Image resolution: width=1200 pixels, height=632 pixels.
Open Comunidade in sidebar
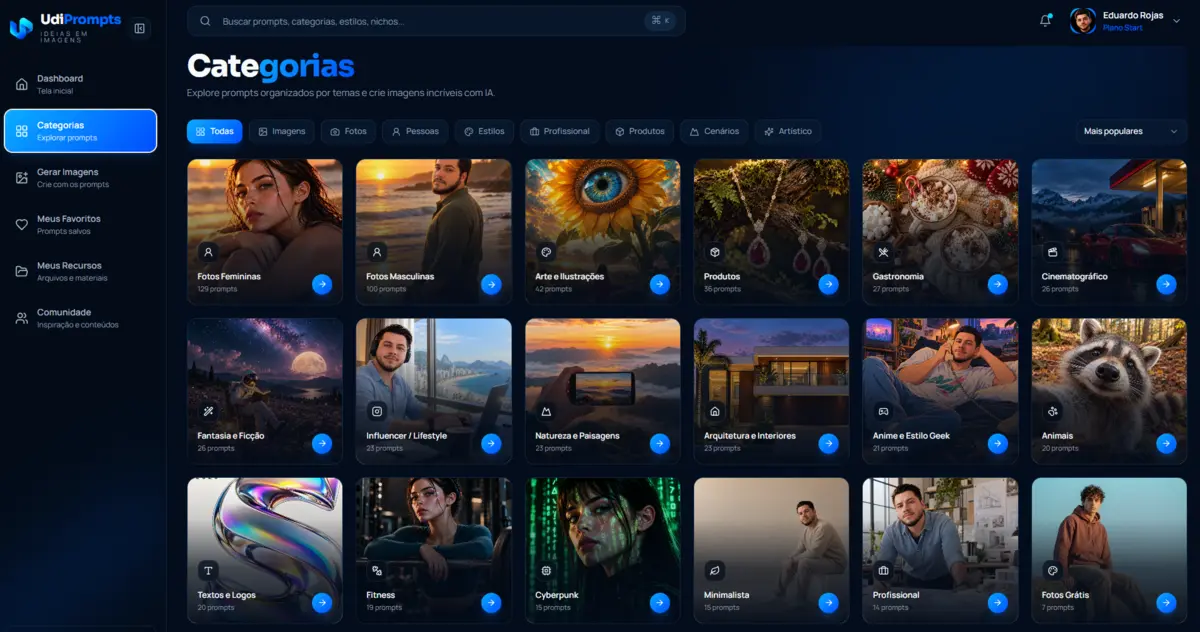(x=81, y=318)
